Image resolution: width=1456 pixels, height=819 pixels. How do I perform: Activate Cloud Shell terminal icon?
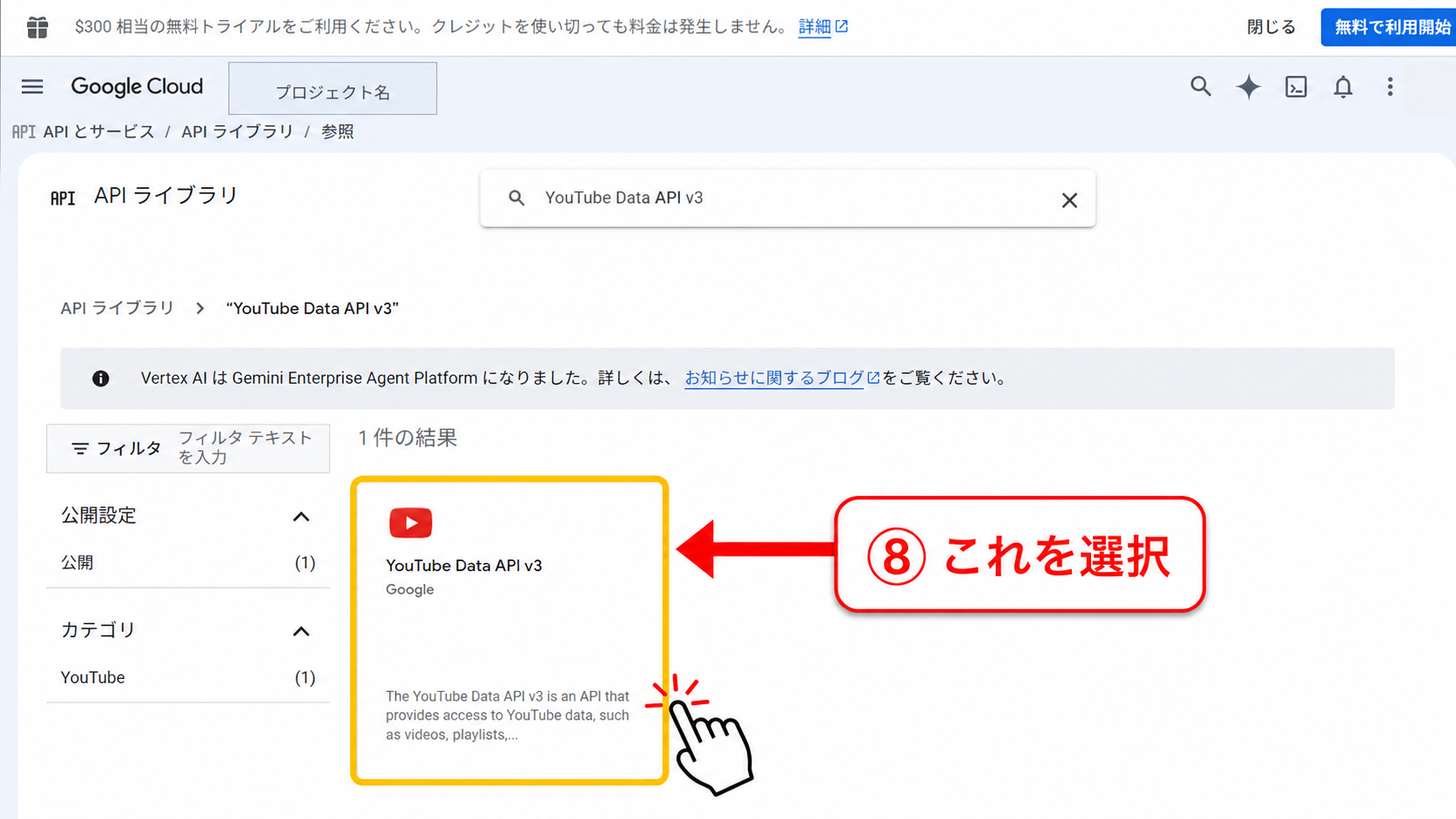point(1296,86)
